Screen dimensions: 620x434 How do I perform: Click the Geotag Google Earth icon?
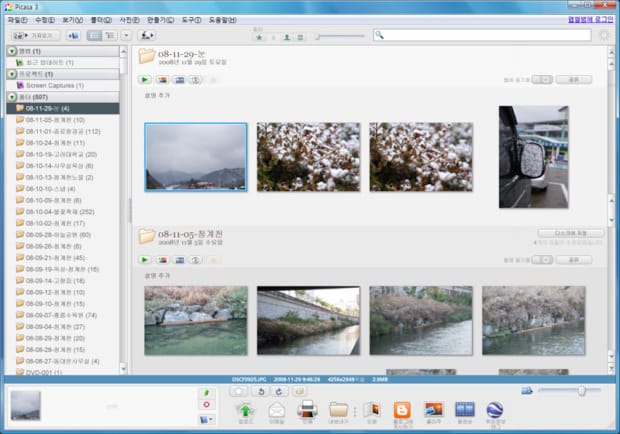coord(495,408)
